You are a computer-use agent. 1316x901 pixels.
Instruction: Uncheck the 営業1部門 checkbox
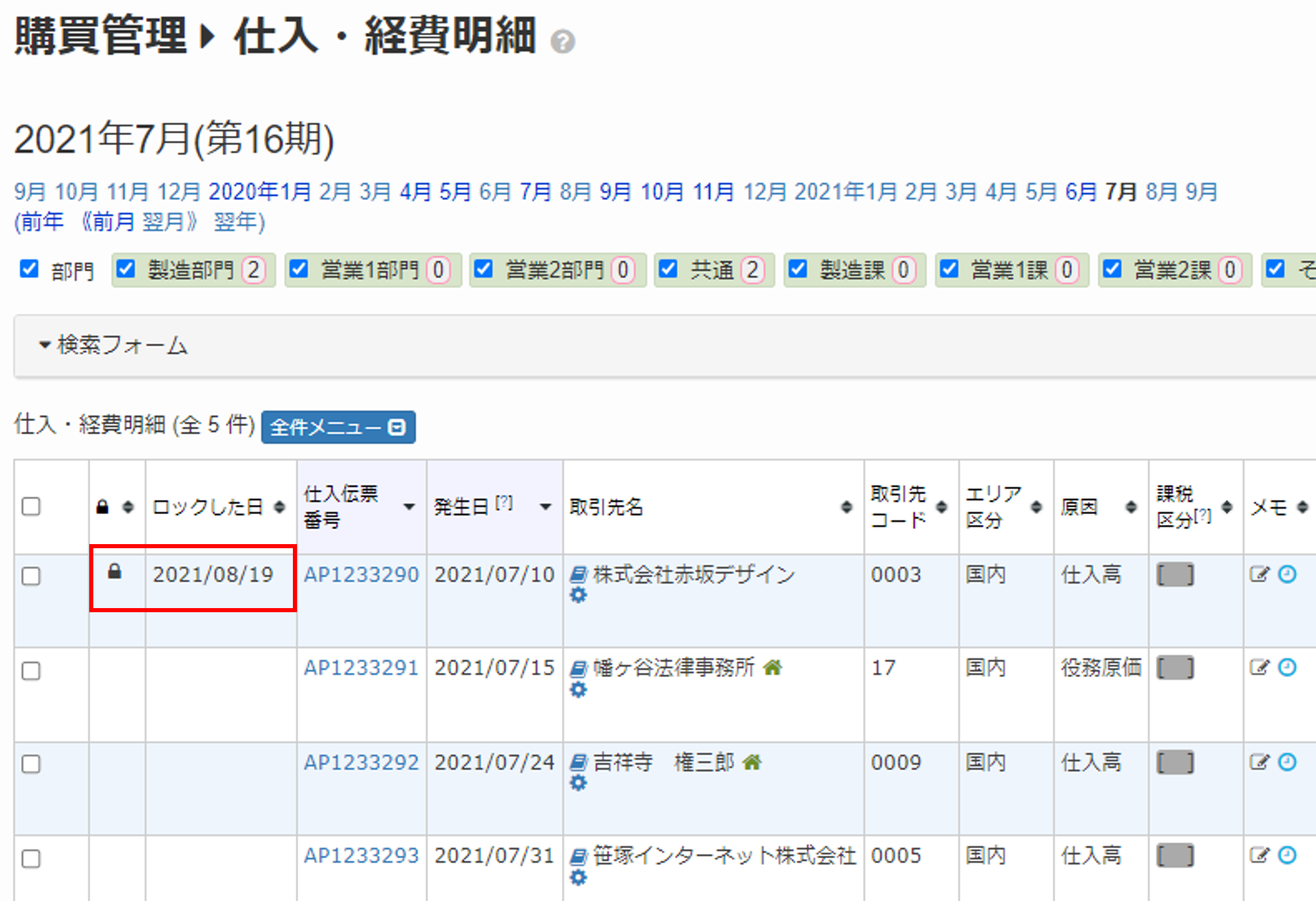pos(299,269)
